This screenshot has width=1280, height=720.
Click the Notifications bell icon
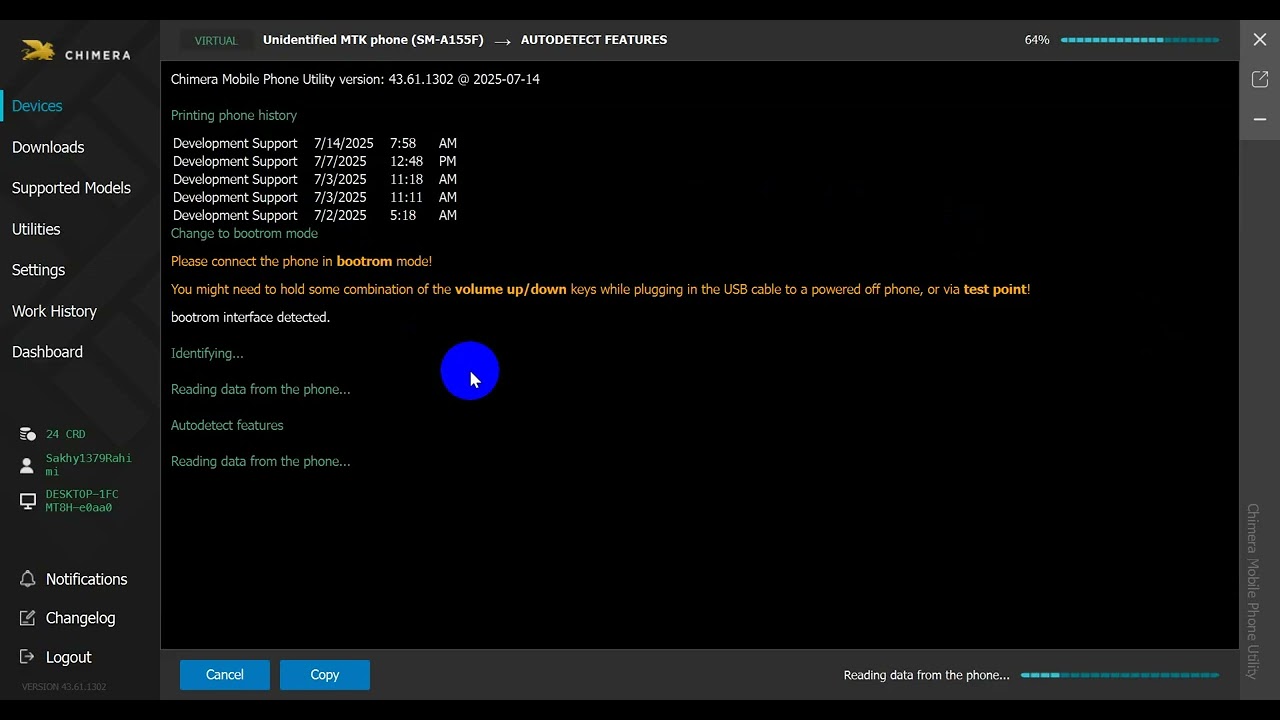pos(28,579)
